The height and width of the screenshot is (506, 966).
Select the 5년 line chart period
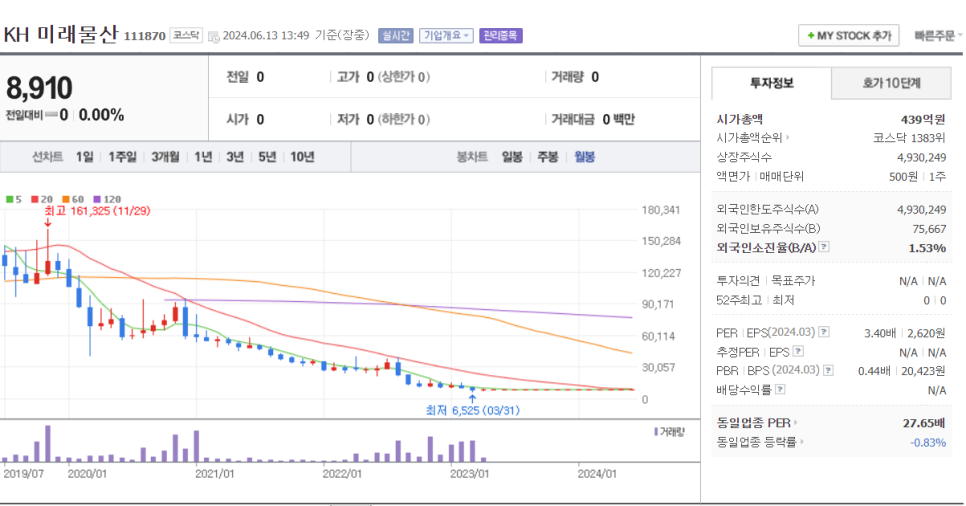[267, 157]
